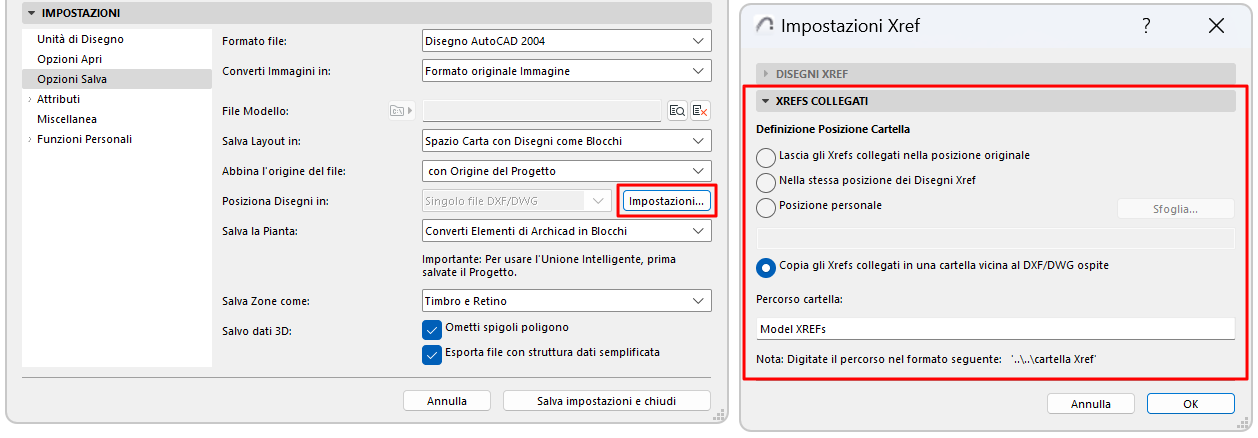
Task: Select 'Nella stessa posizione dei Disegni Xref'
Action: coord(766,181)
